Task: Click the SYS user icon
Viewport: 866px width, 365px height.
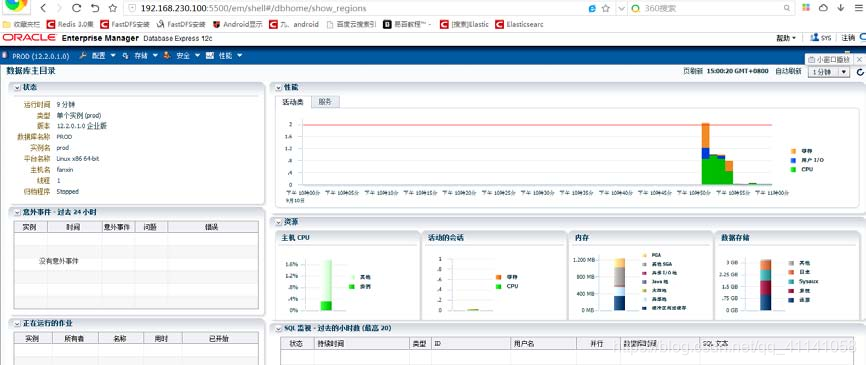Action: click(814, 38)
